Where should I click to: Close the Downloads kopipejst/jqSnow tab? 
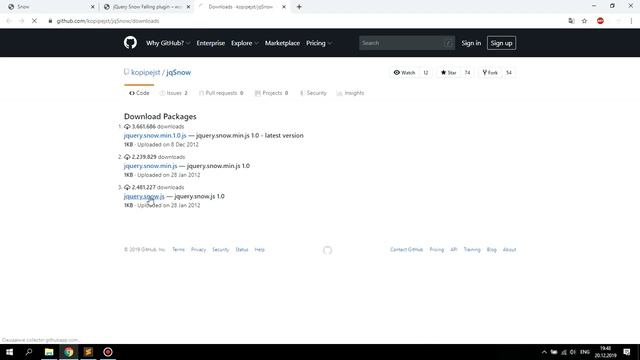tap(284, 7)
